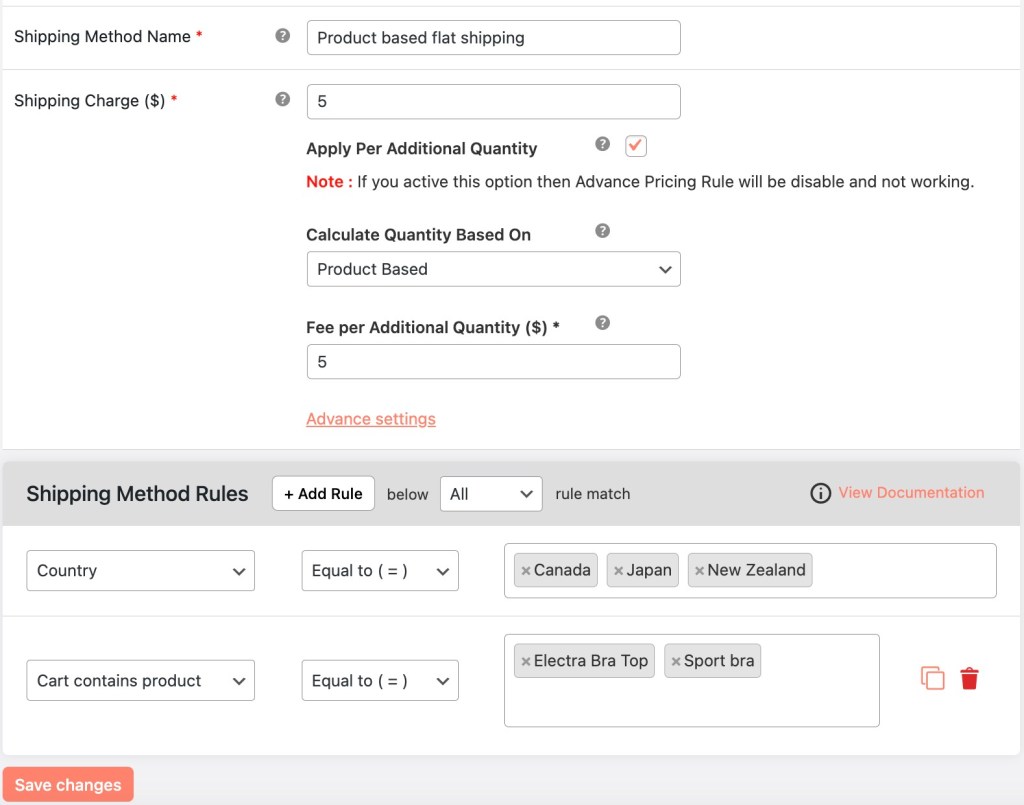Duplicate the Cart contains product rule

[932, 678]
